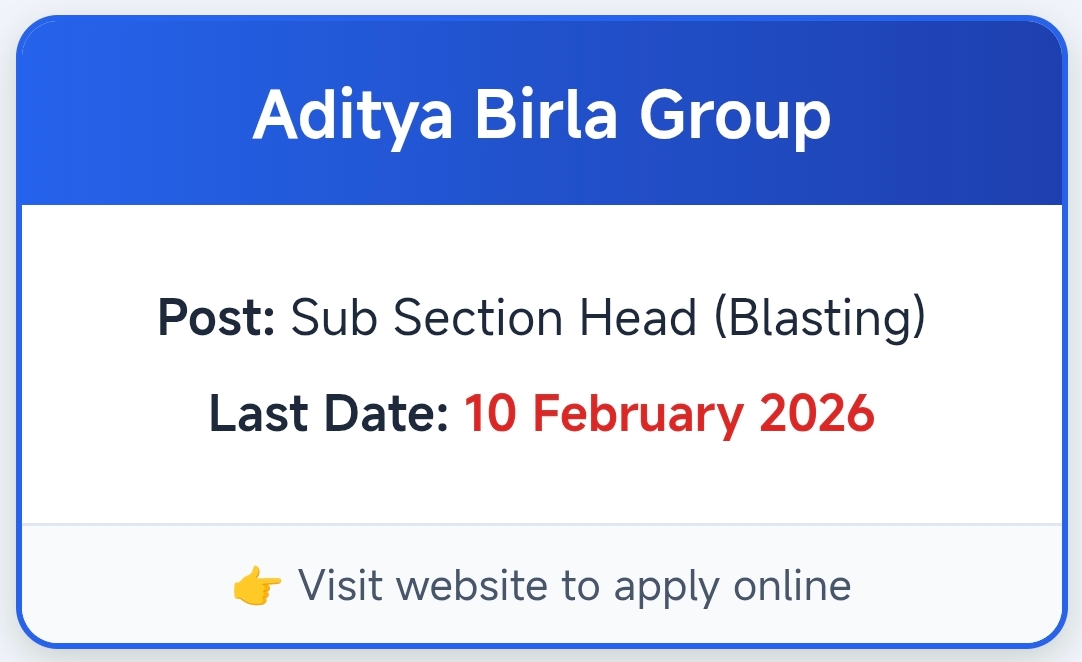This screenshot has height=662, width=1082.
Task: Click the word 'Visit' in the footer
Action: [x=340, y=586]
